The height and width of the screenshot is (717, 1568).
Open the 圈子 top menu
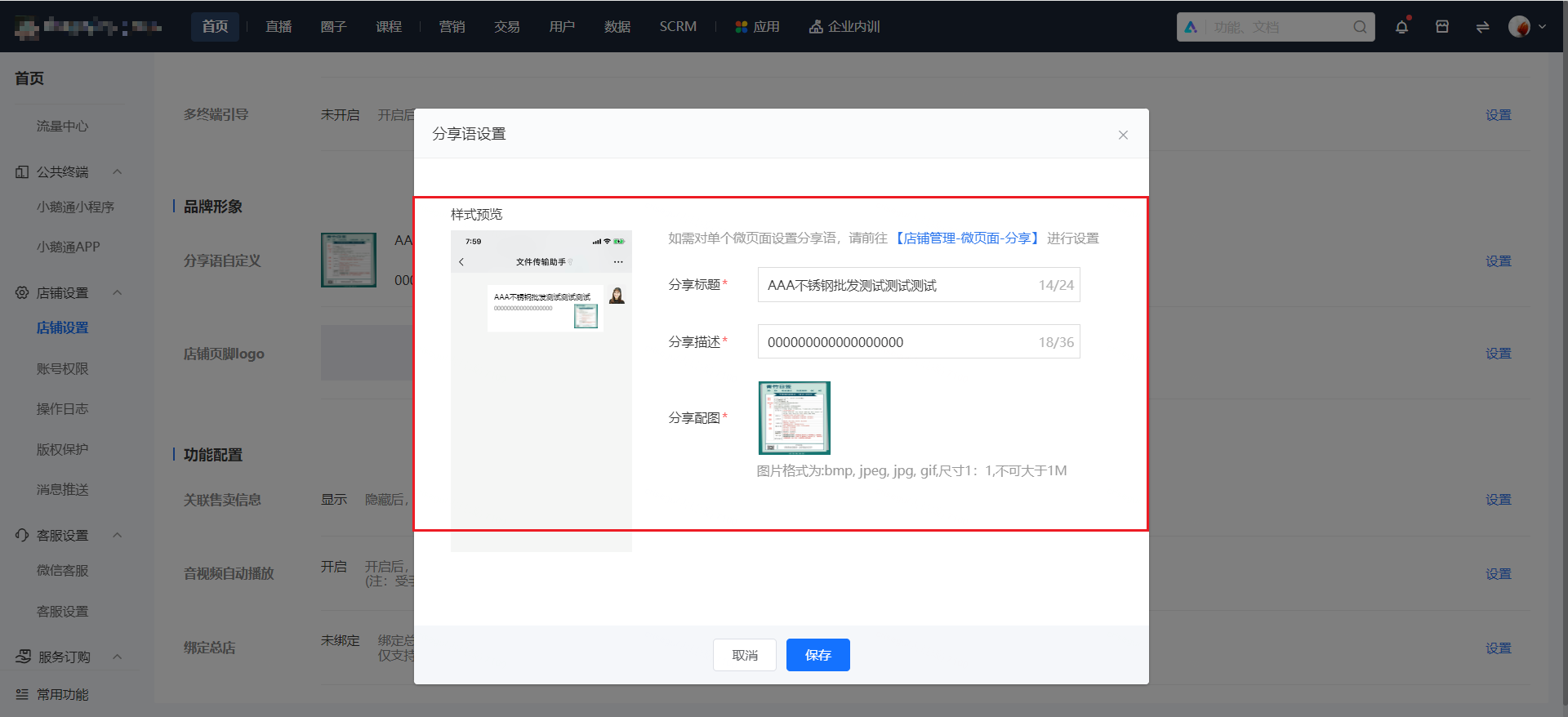click(333, 27)
